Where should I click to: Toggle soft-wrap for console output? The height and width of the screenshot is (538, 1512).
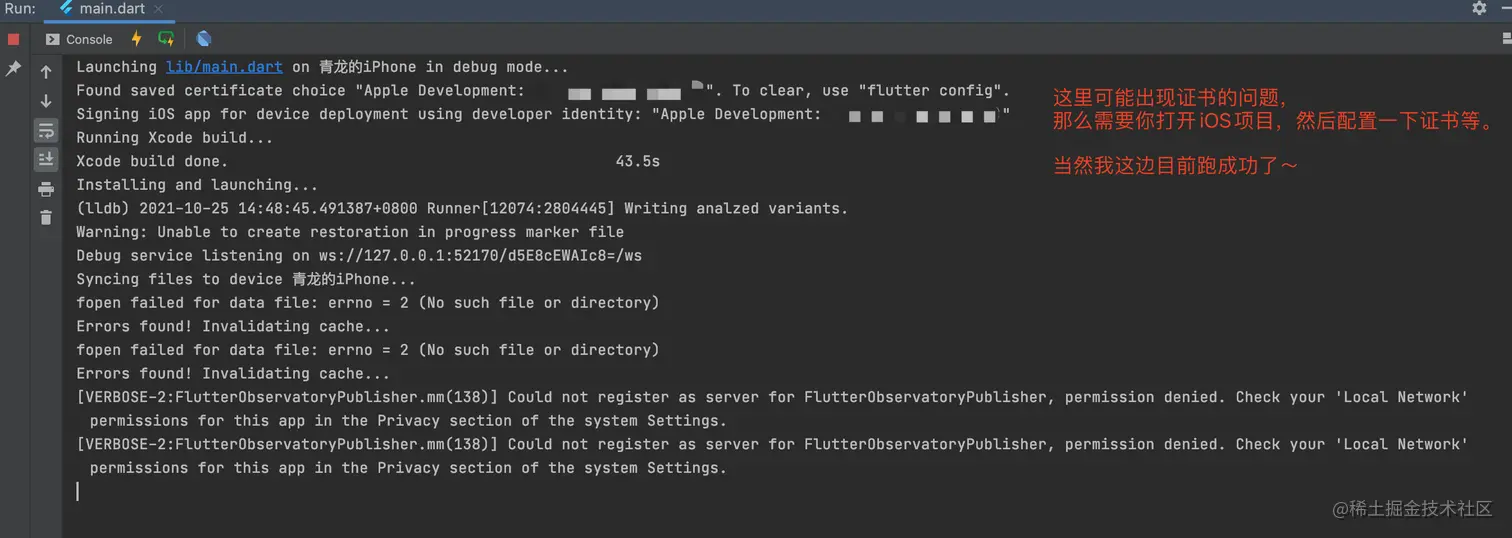click(x=46, y=130)
